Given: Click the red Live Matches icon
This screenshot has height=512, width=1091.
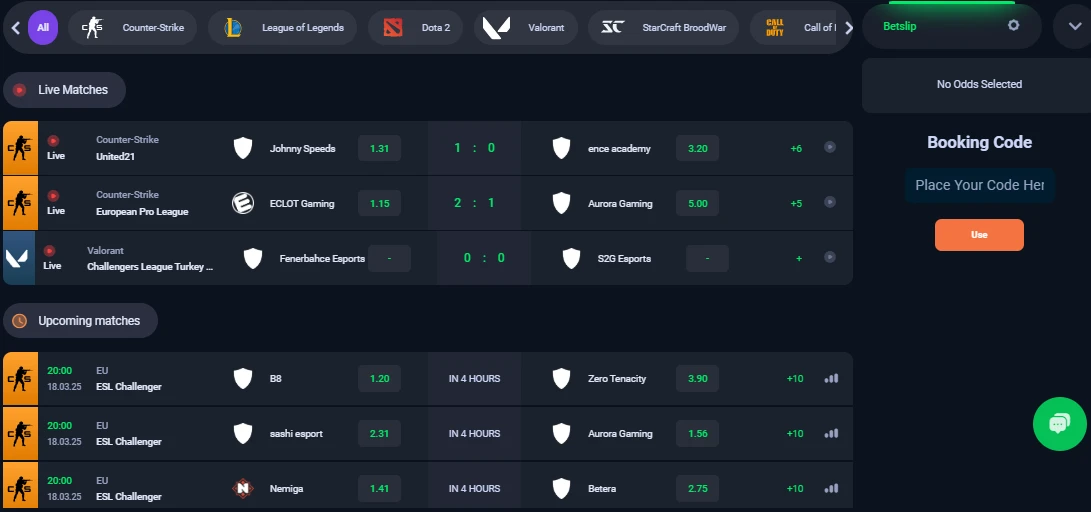Looking at the screenshot, I should coord(19,90).
